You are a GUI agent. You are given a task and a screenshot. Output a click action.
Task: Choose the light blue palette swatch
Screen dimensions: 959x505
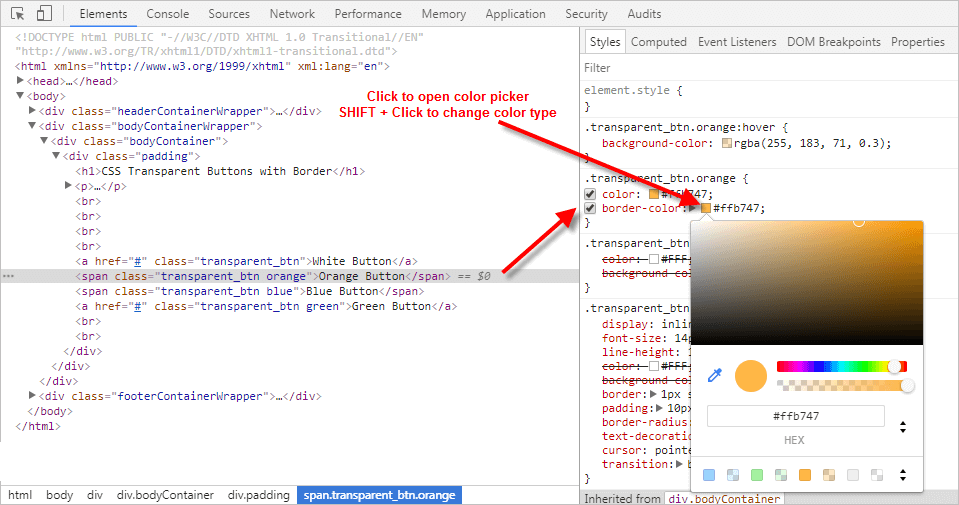[x=709, y=475]
